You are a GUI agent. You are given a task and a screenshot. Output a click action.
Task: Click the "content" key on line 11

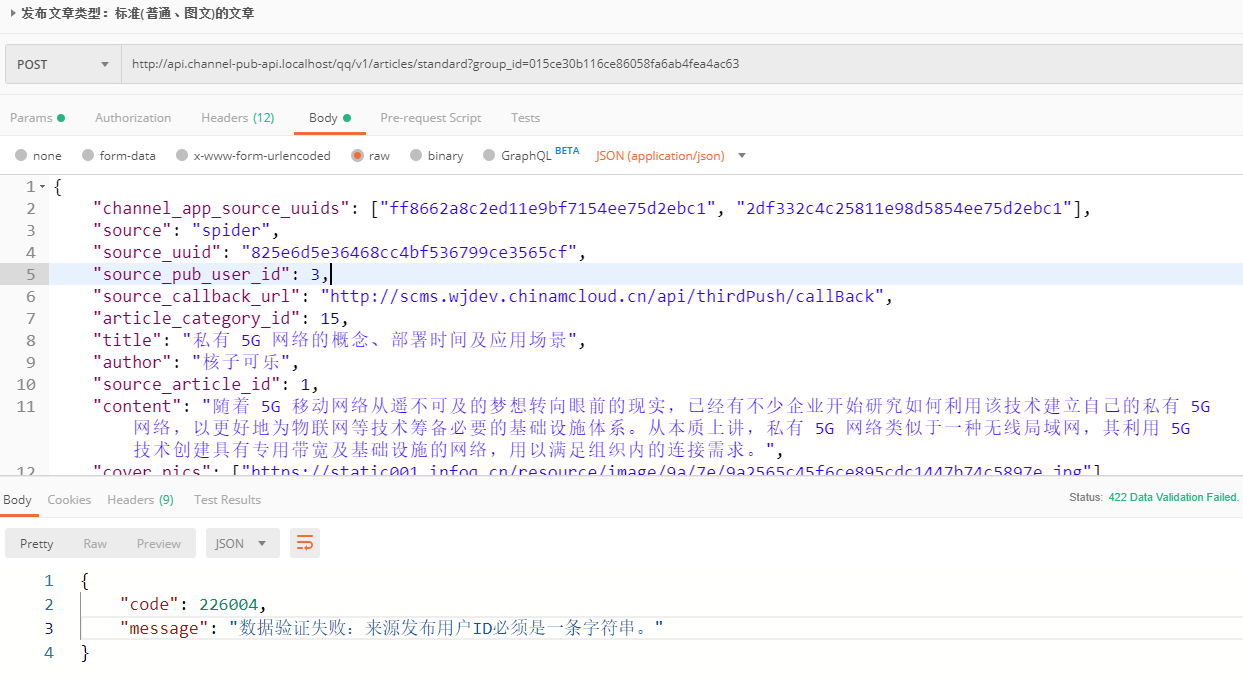coord(137,406)
